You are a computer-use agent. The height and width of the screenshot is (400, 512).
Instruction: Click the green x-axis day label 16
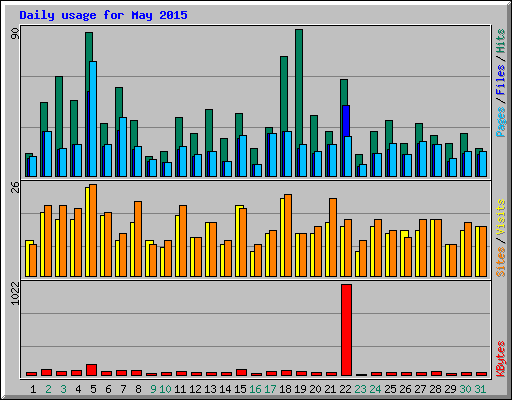[x=255, y=389]
